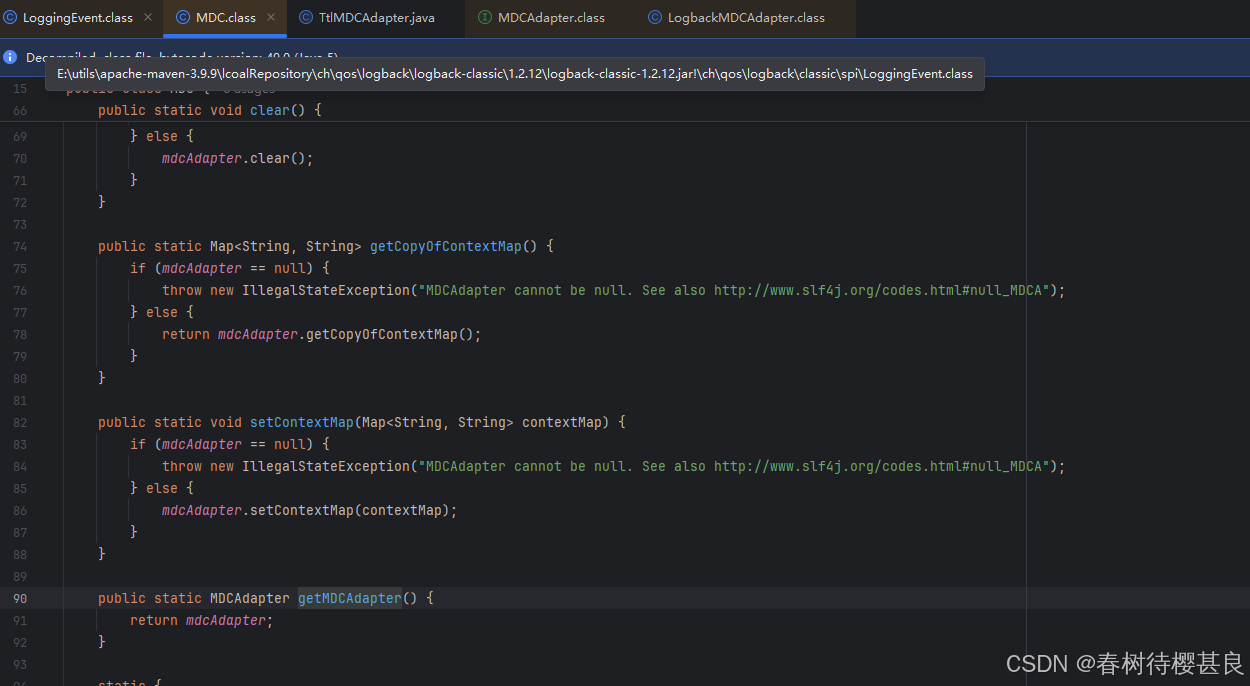Click line number 78 in the gutter

point(20,334)
